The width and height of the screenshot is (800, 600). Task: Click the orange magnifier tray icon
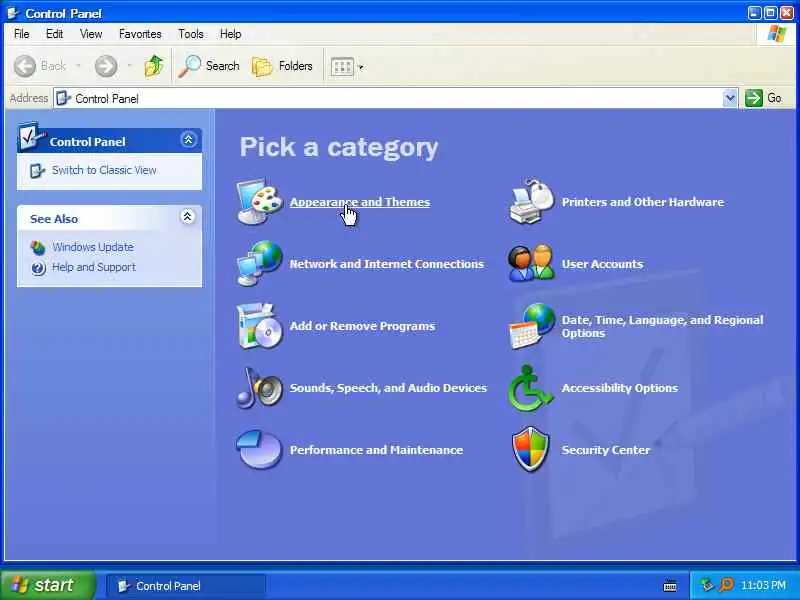[726, 585]
